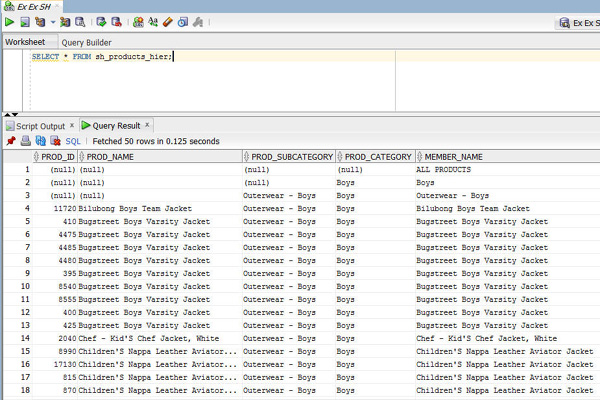Switch to the Query Builder tab
600x400 pixels.
pyautogui.click(x=86, y=42)
